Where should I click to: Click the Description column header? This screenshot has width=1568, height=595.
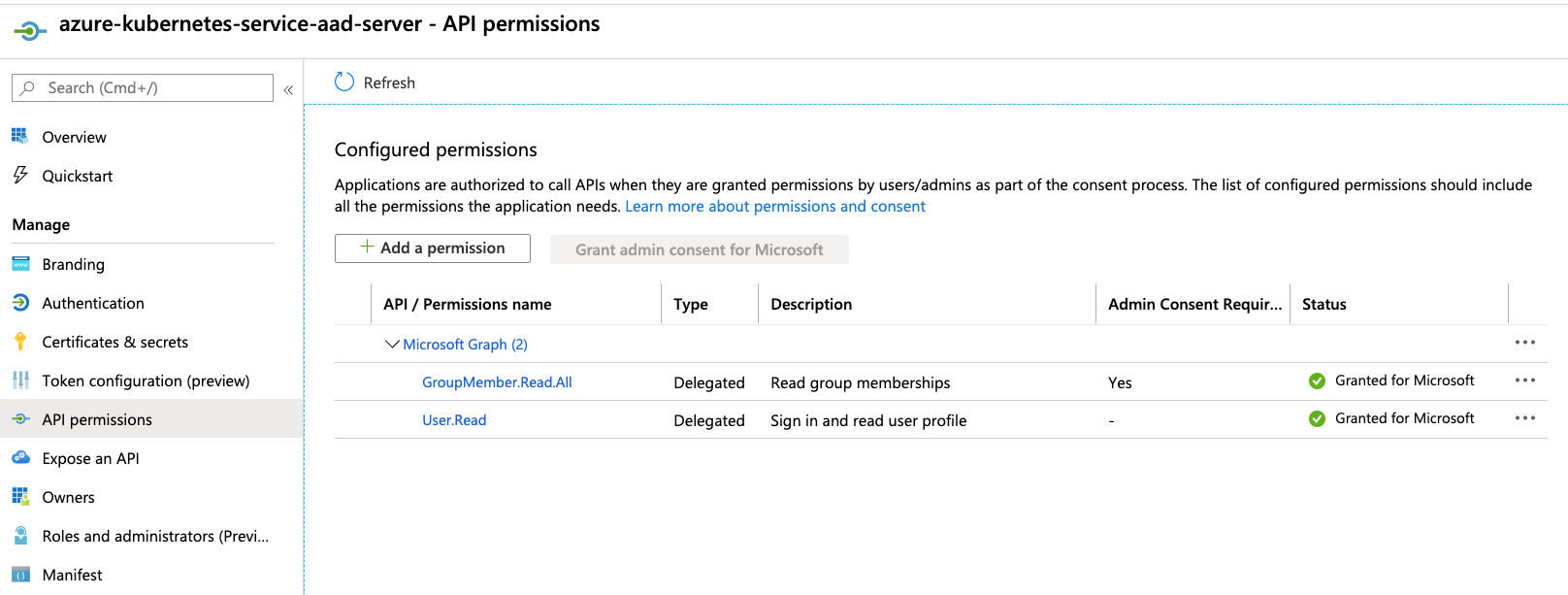(x=811, y=304)
